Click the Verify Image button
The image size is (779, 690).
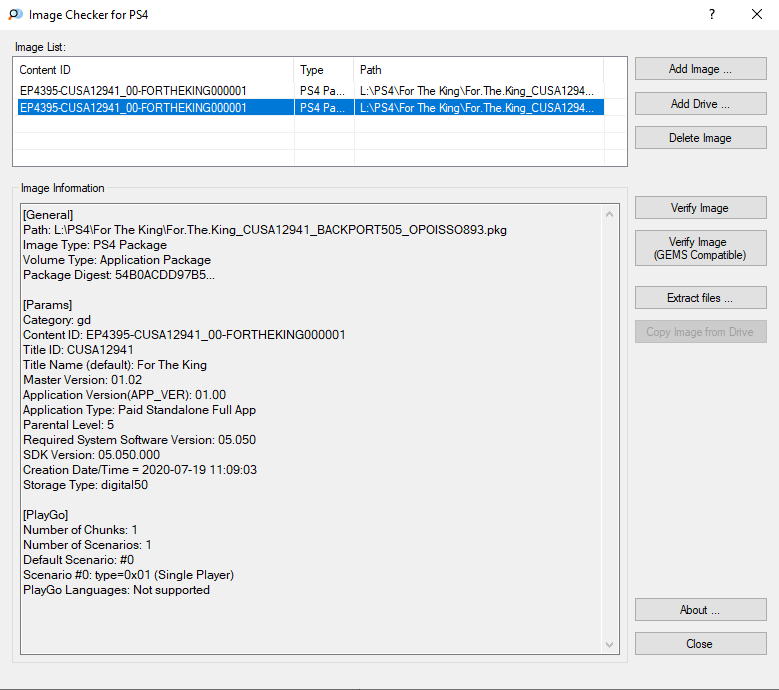click(701, 208)
